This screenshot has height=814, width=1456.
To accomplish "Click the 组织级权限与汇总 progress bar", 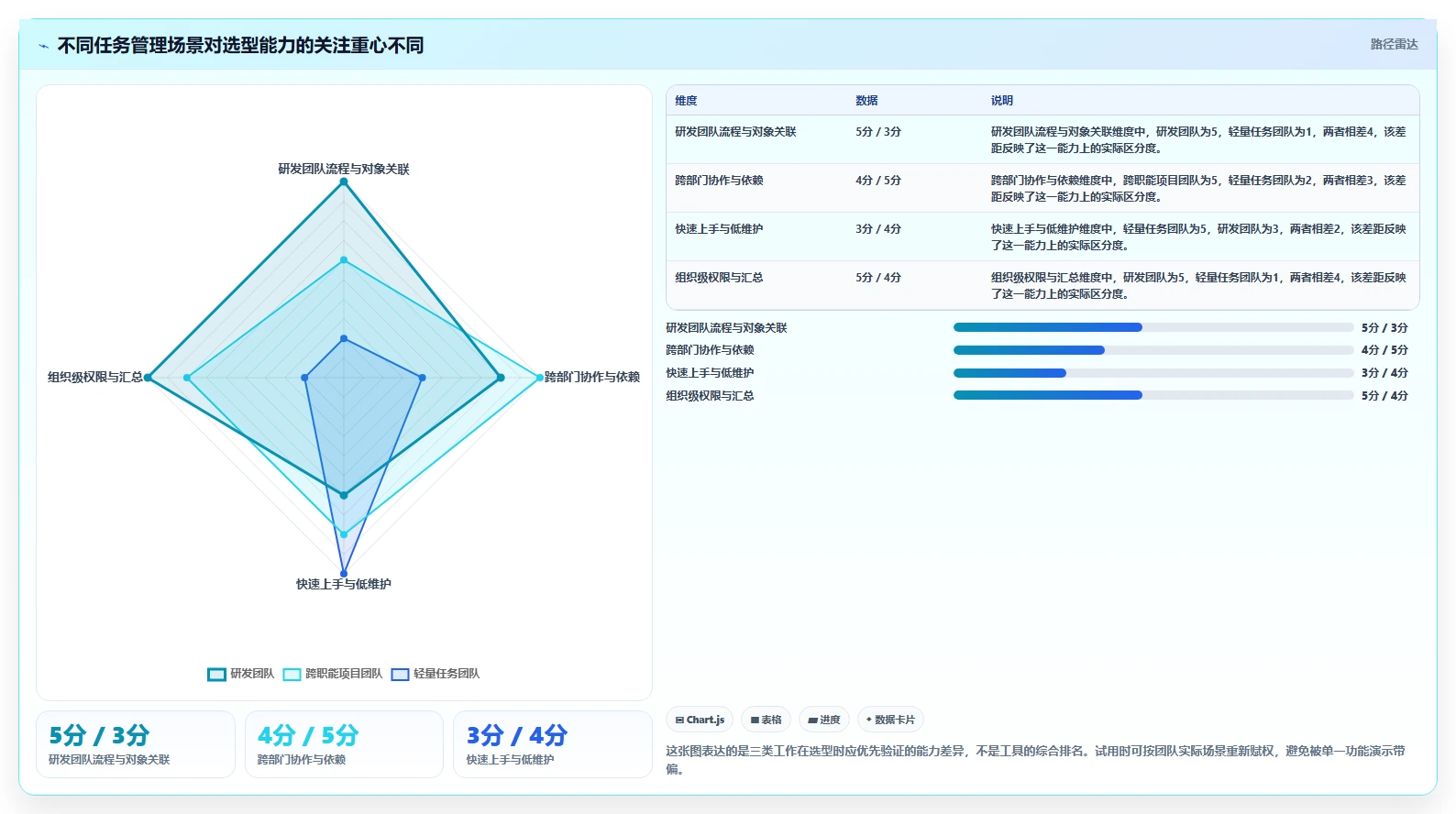I will [1153, 395].
